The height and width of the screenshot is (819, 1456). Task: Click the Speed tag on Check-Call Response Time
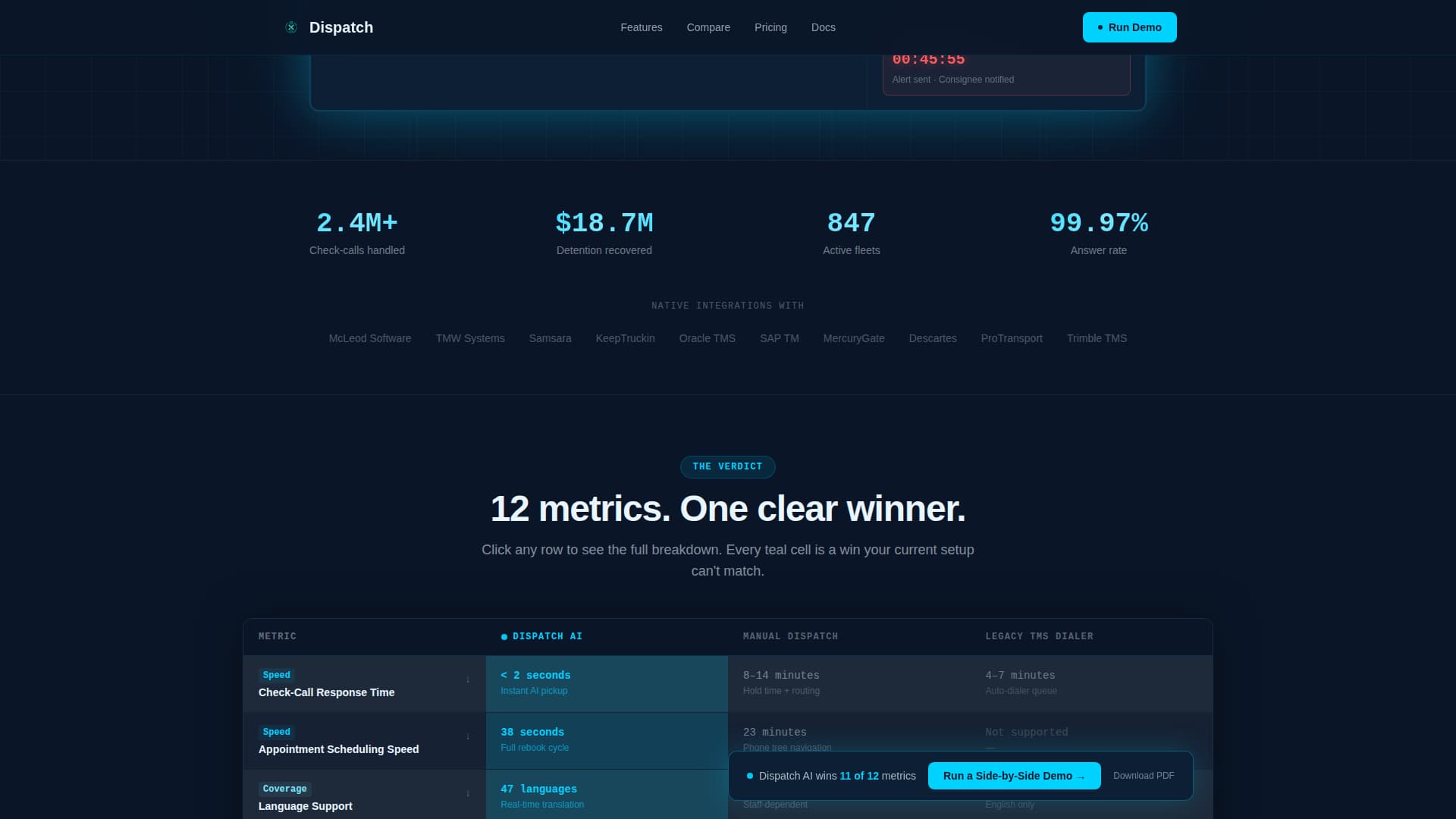pos(276,675)
